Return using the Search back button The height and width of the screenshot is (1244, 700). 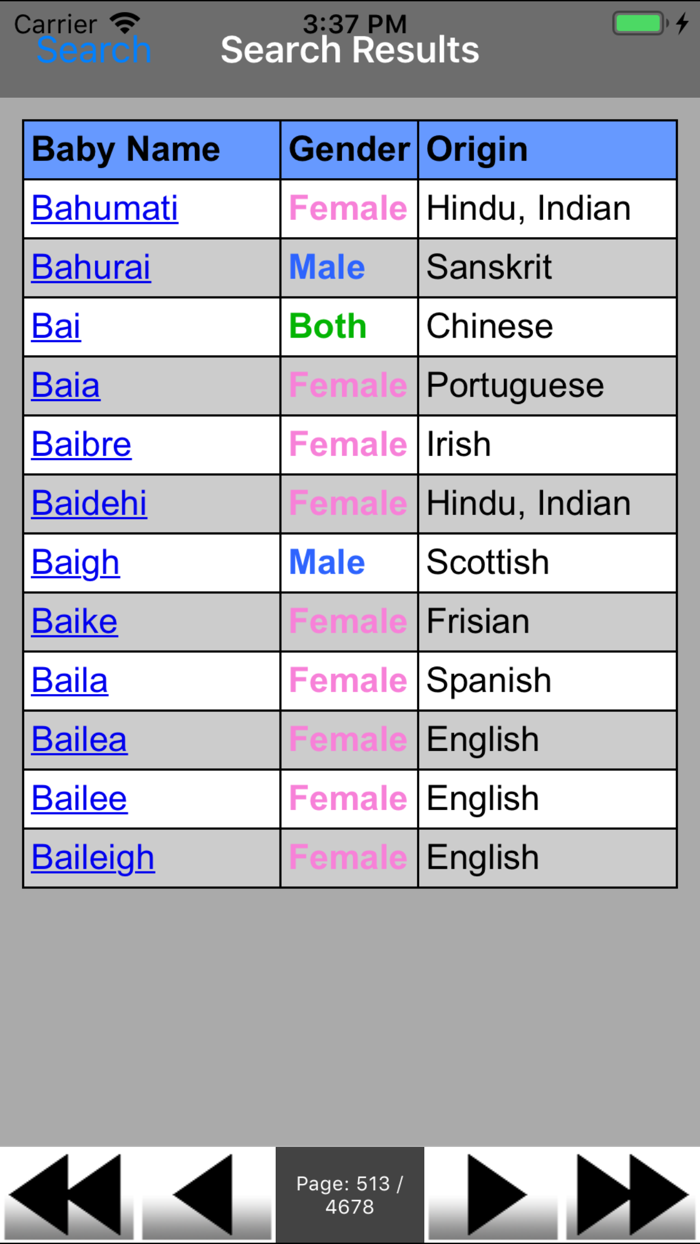pyautogui.click(x=94, y=49)
